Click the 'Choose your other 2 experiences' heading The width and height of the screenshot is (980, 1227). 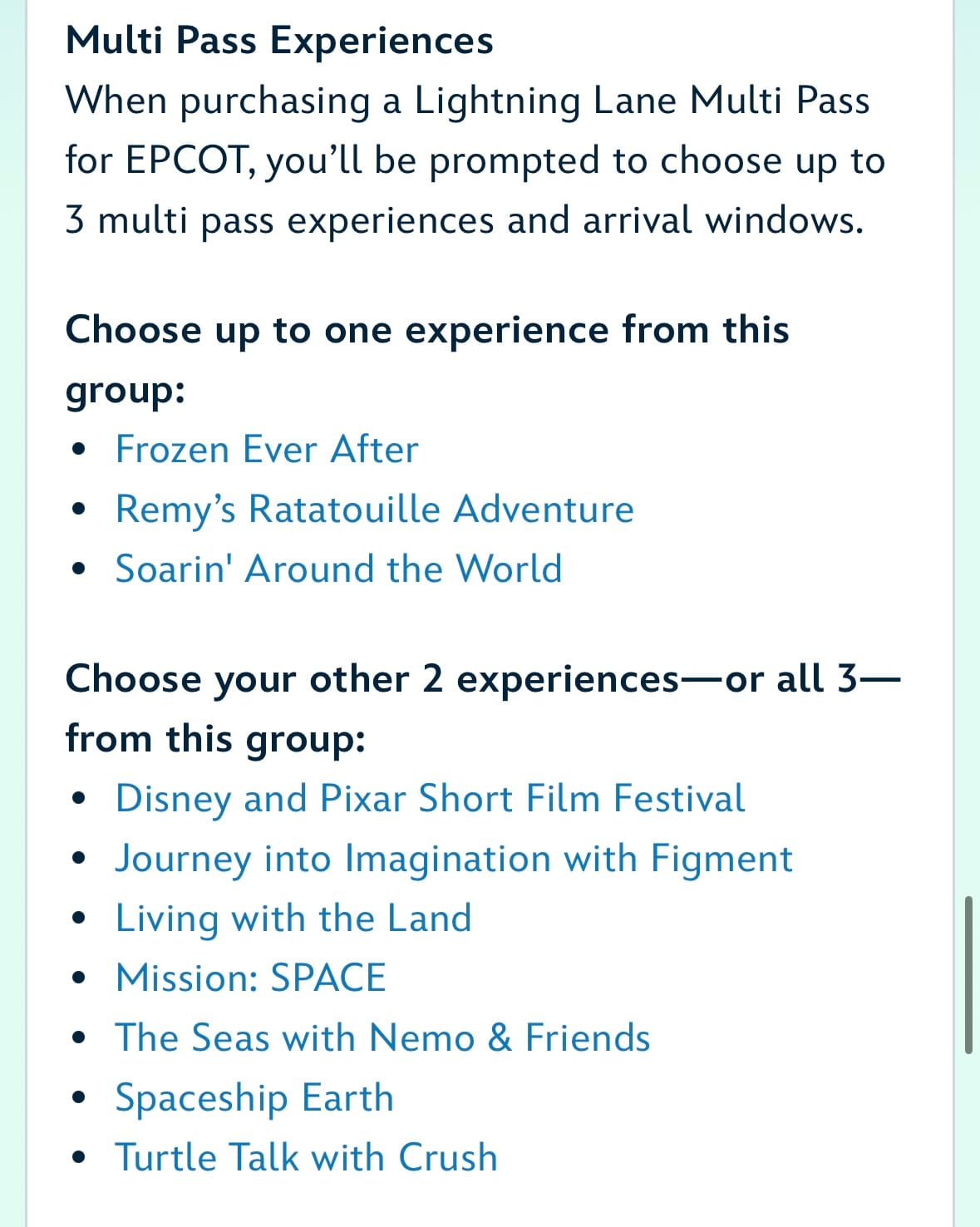(x=482, y=707)
